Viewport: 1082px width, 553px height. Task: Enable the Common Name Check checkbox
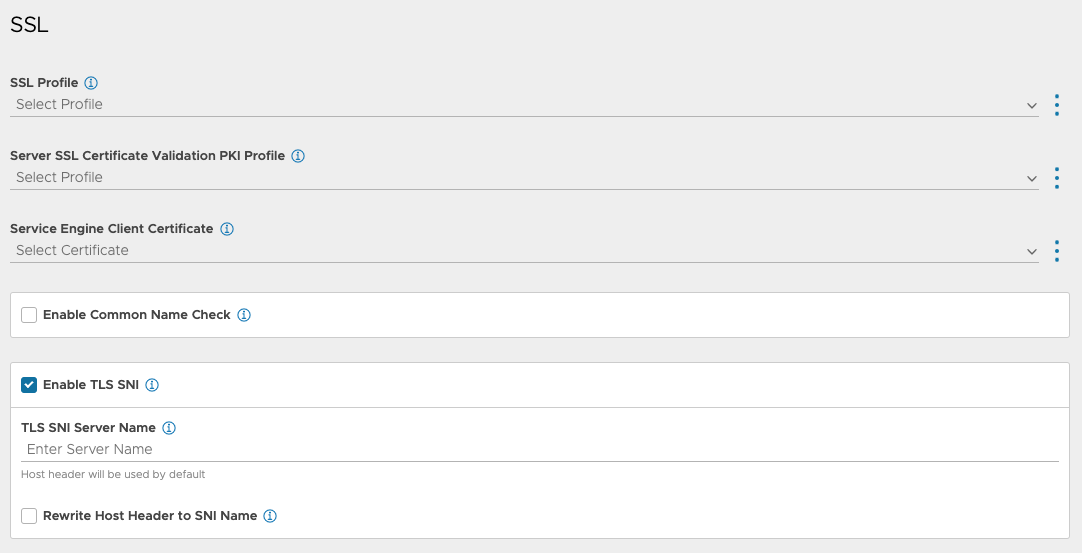click(29, 315)
